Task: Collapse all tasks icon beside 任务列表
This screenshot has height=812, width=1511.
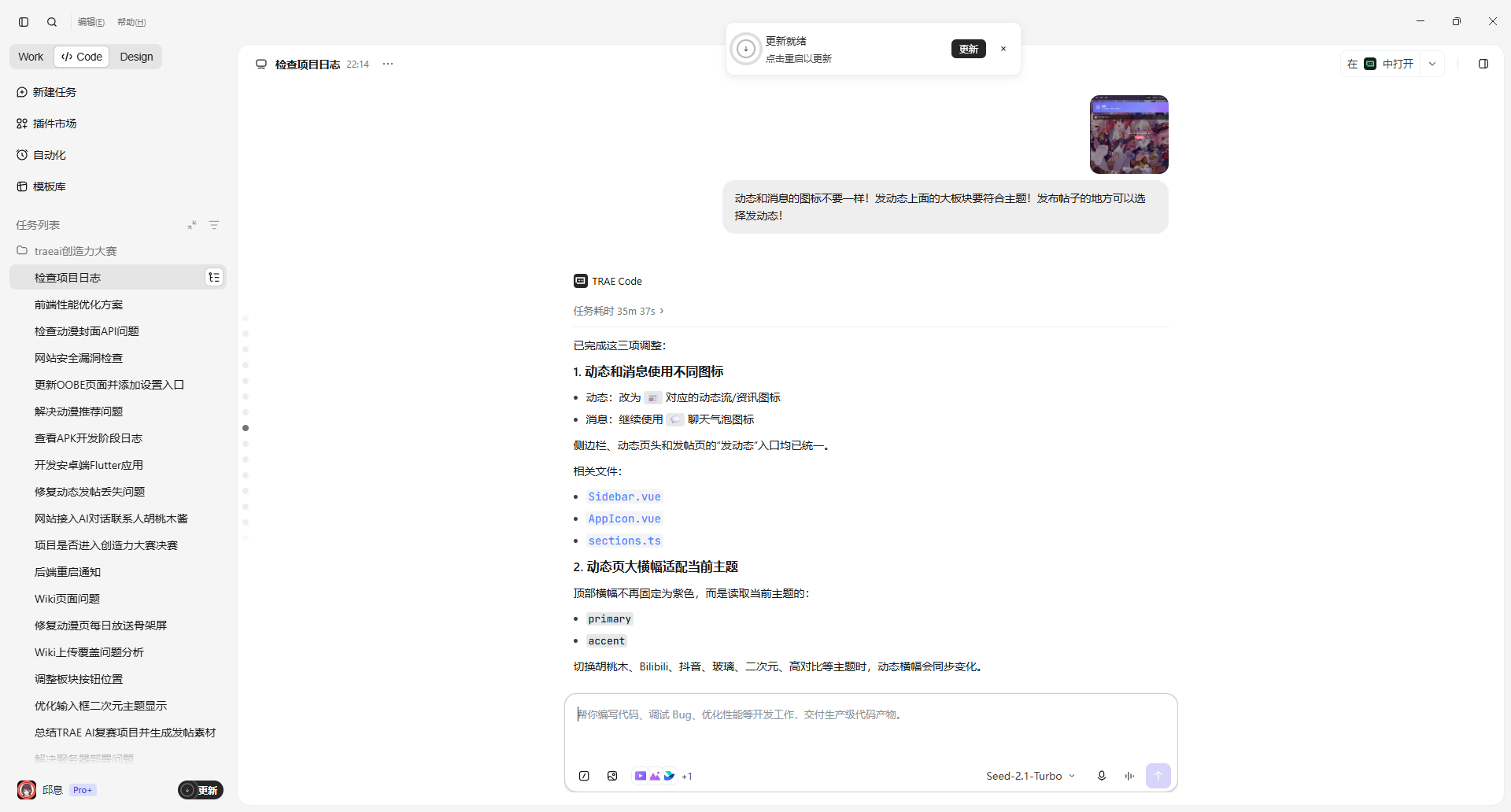Action: (x=192, y=225)
